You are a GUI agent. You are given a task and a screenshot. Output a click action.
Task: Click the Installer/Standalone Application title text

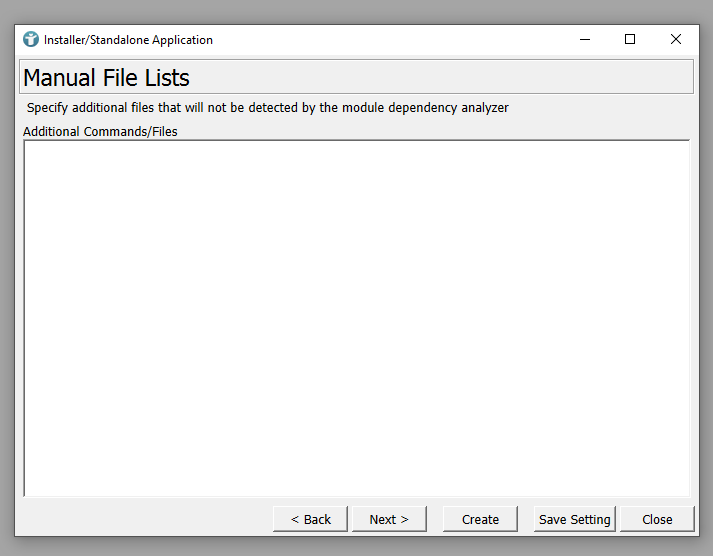click(128, 40)
